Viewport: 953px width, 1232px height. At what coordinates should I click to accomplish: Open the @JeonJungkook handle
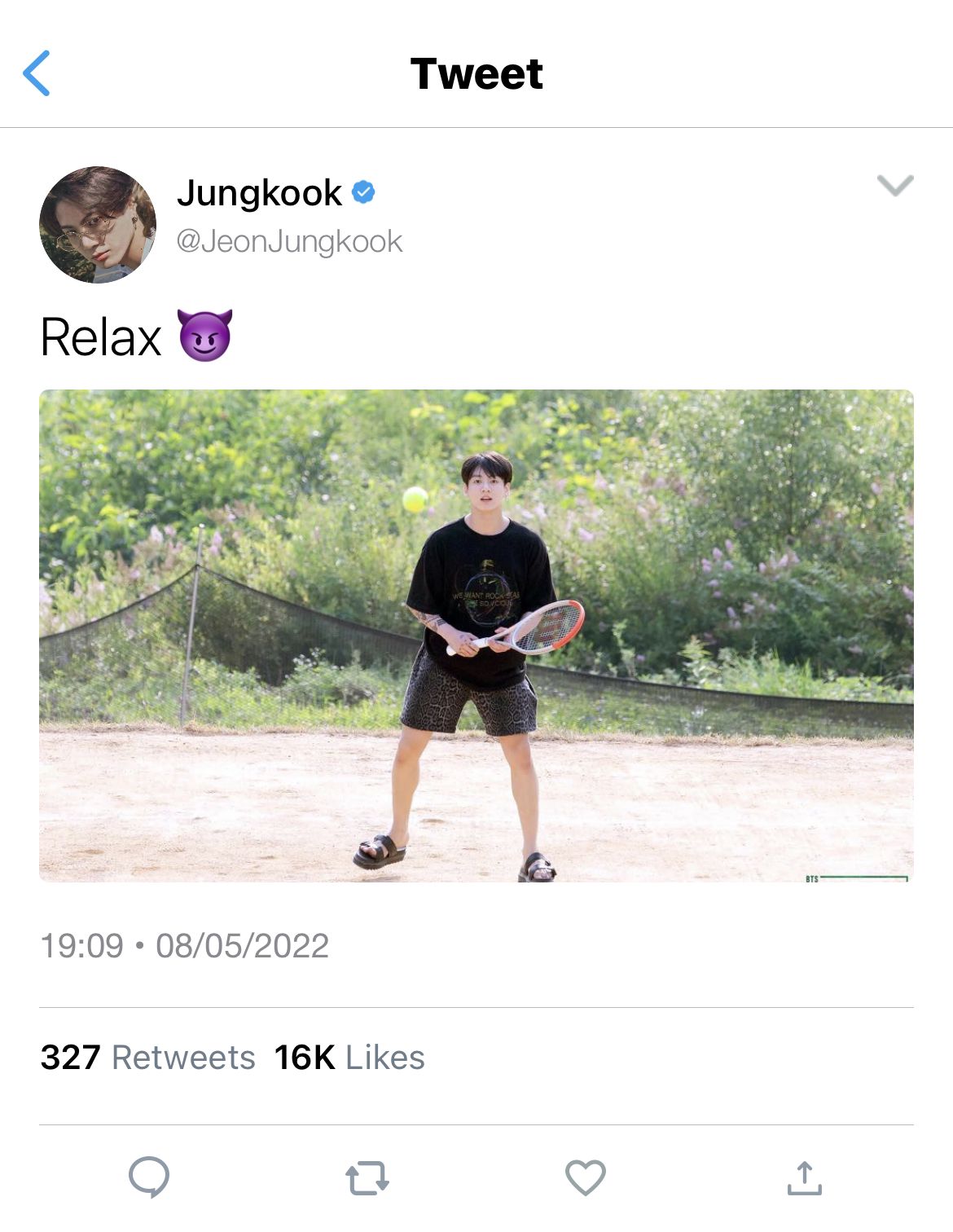tap(289, 242)
